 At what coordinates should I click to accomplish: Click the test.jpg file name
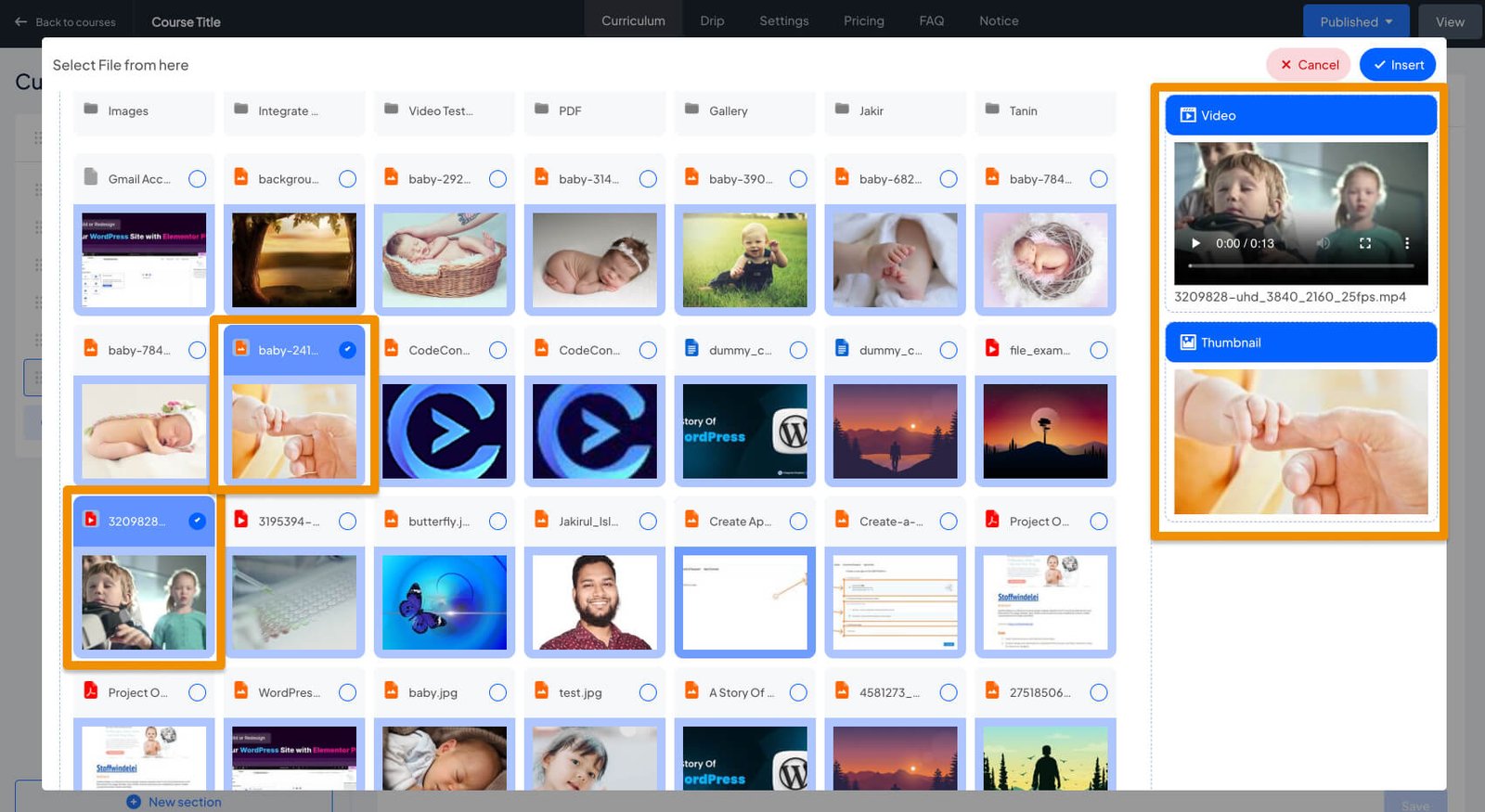580,692
